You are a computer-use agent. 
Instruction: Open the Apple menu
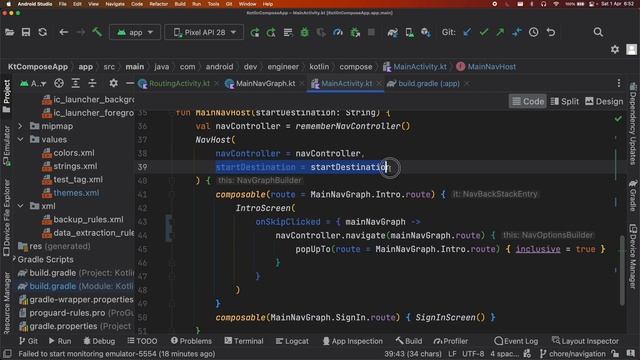tap(8, 4)
